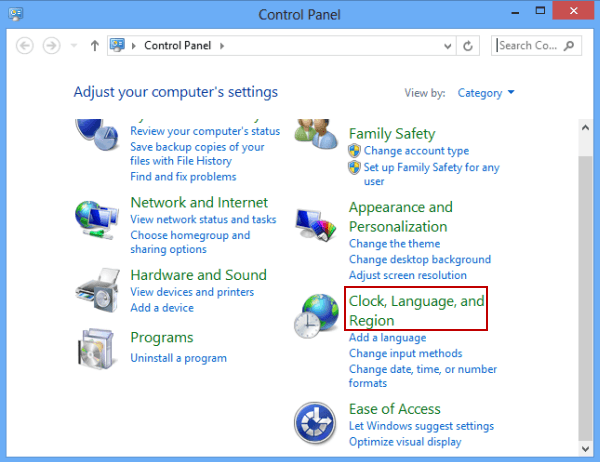This screenshot has width=600, height=462.
Task: Click the refresh button in the address bar
Action: (468, 46)
